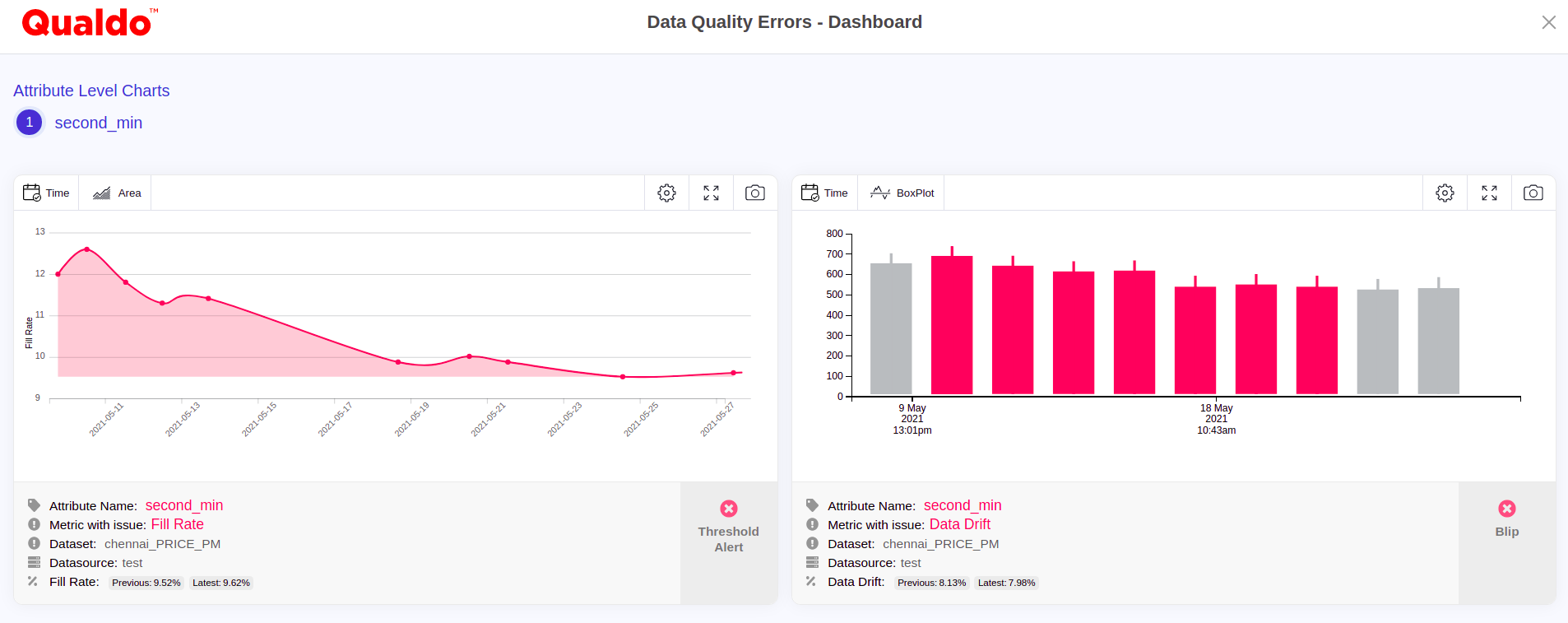
Task: Click percent icon beside Fill Rate value
Action: coord(33,581)
